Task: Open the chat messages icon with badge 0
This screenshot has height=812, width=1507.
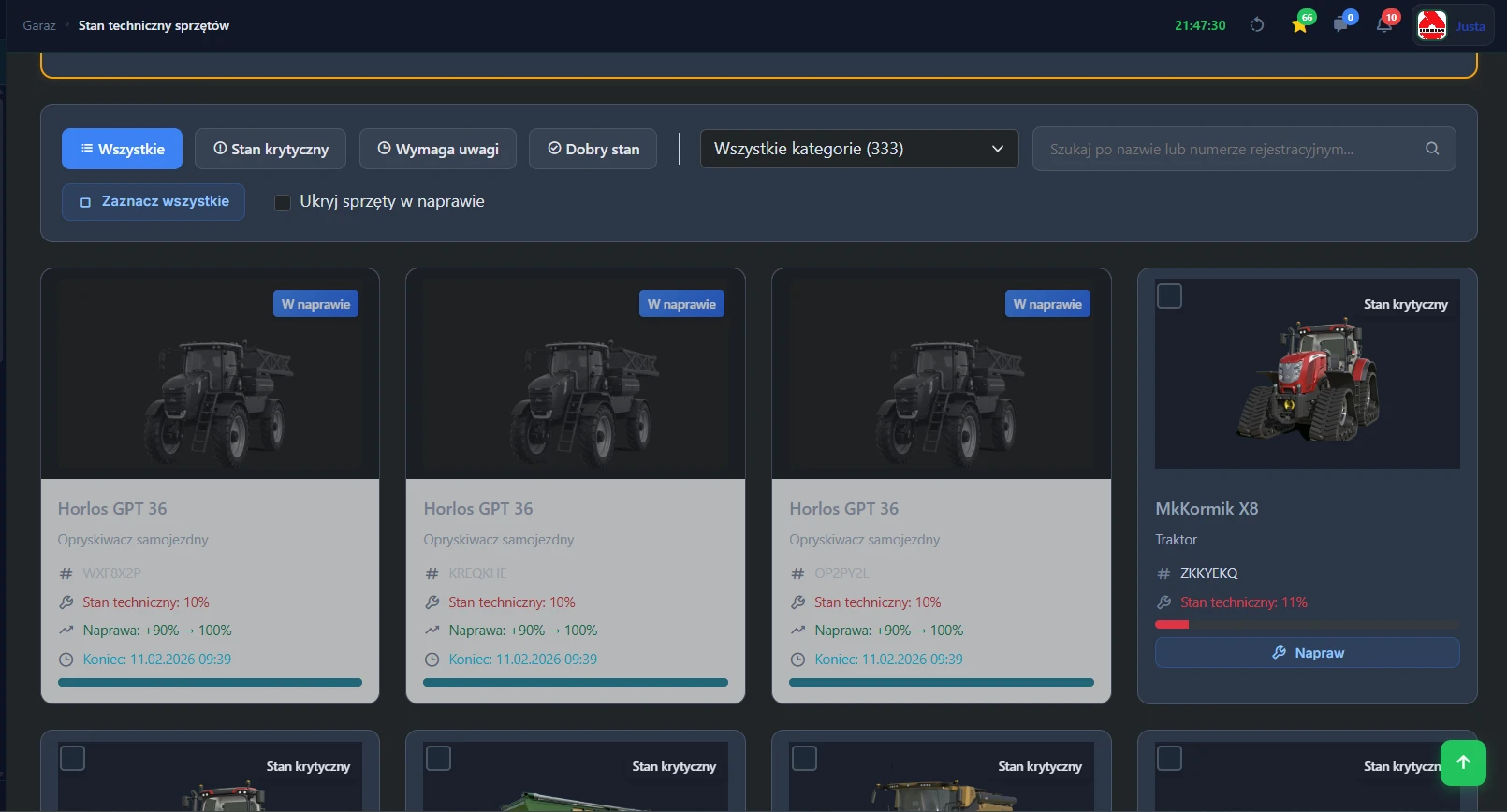Action: pyautogui.click(x=1342, y=25)
